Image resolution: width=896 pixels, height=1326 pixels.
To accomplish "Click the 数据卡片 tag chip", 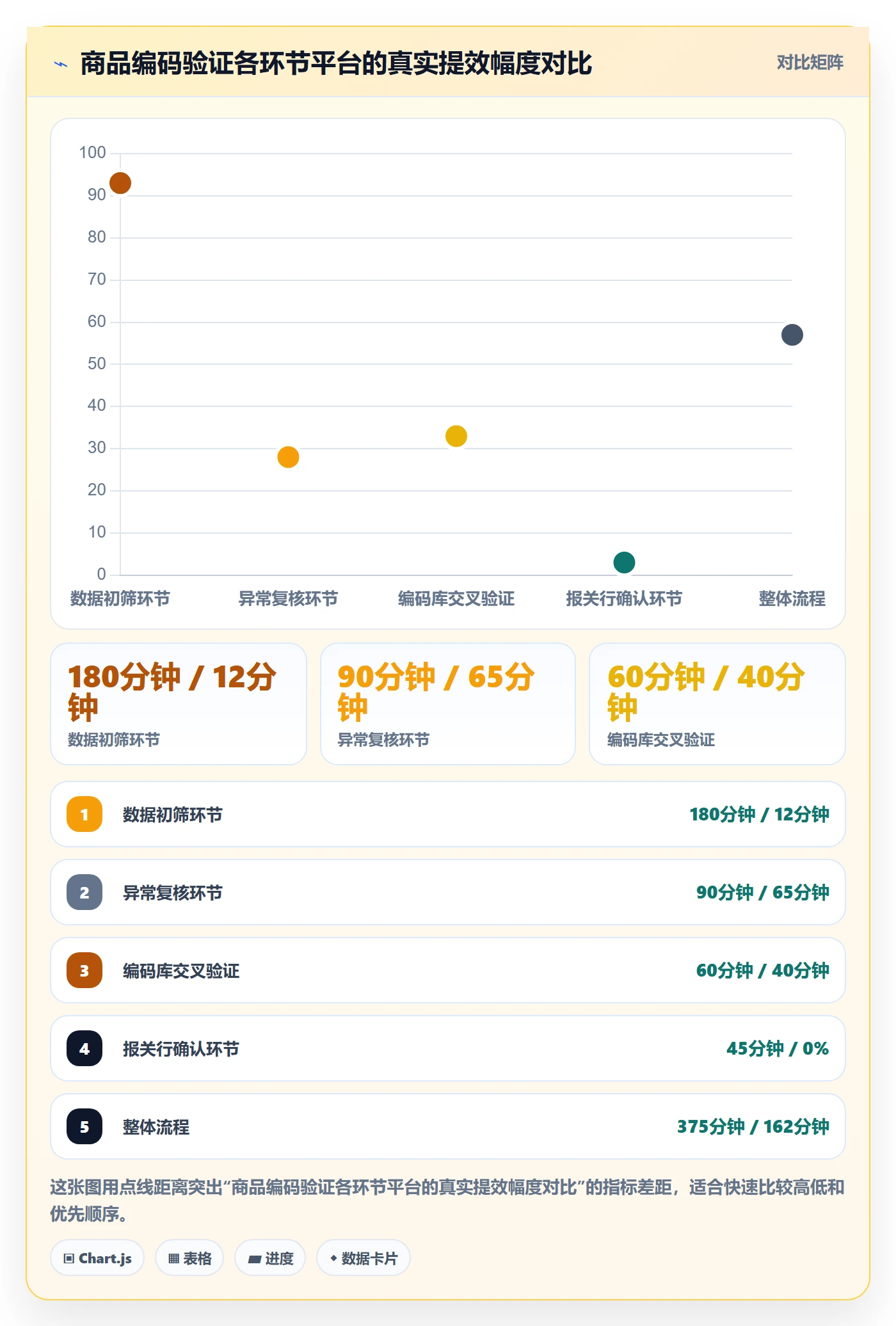I will 364,1258.
